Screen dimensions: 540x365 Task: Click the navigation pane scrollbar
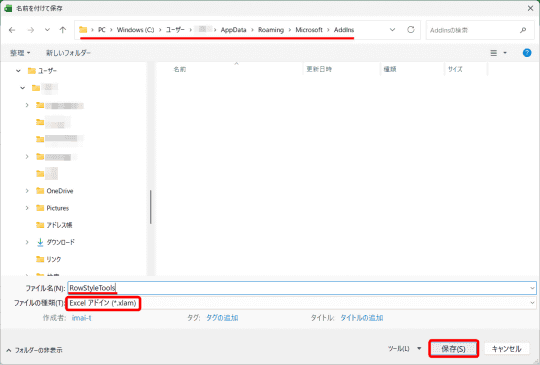[150, 207]
